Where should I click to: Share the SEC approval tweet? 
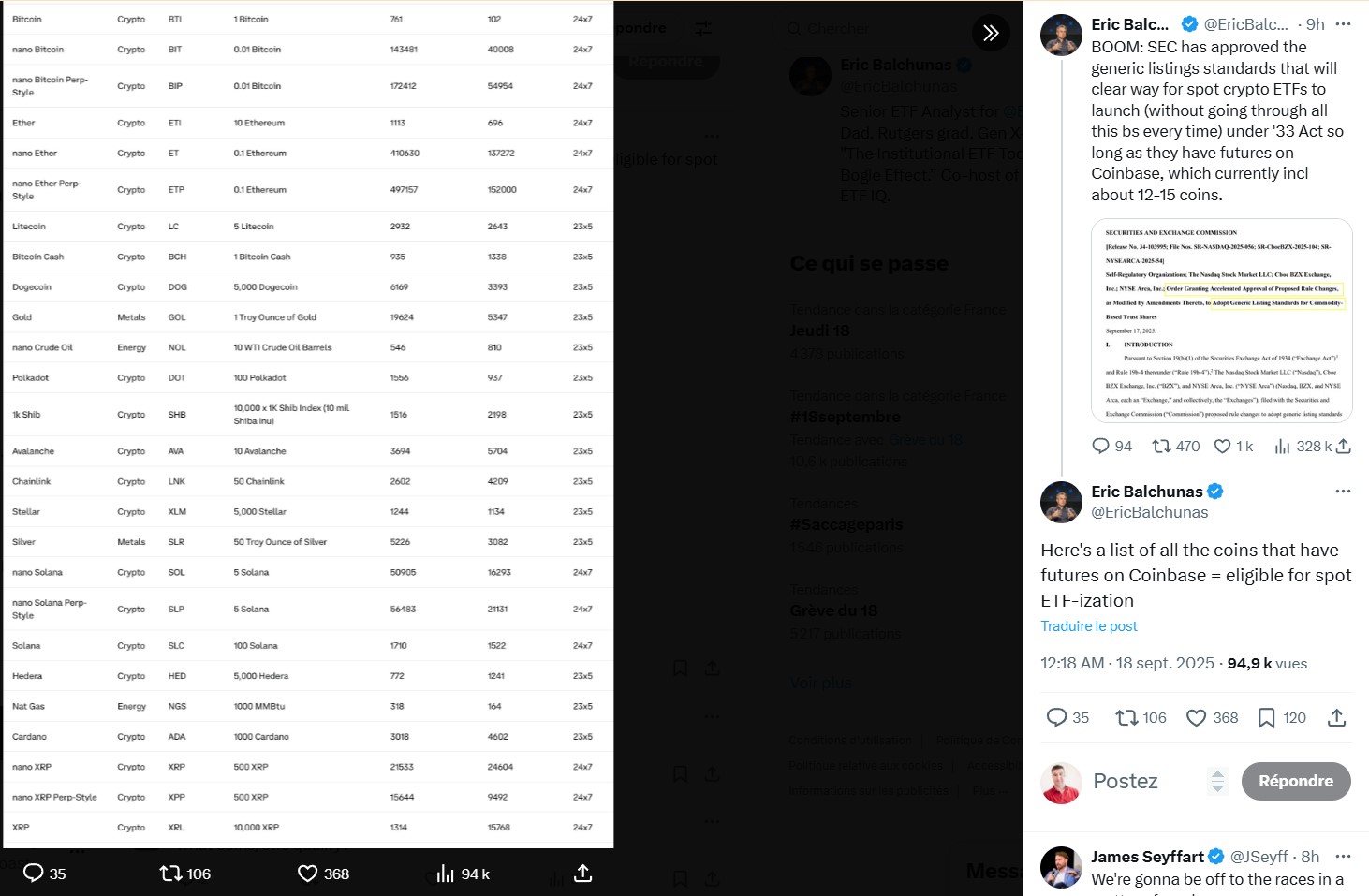(x=1343, y=447)
